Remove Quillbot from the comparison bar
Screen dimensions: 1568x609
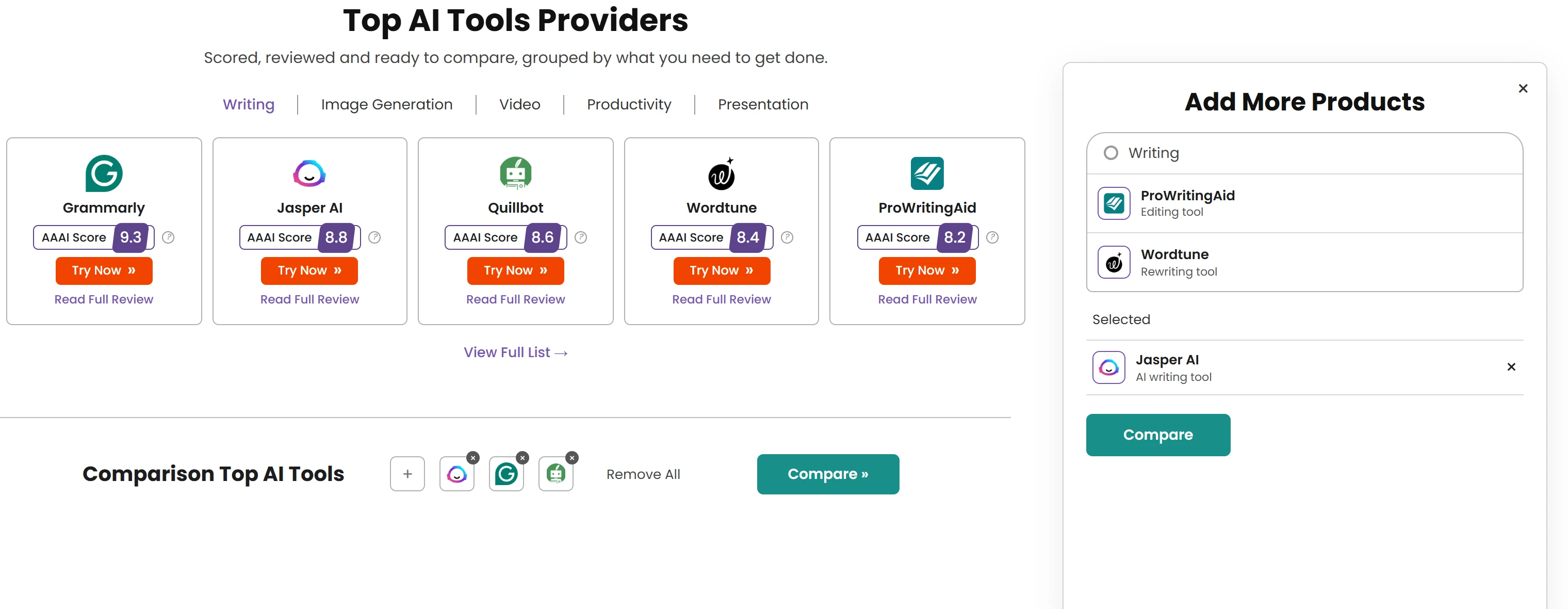point(571,458)
